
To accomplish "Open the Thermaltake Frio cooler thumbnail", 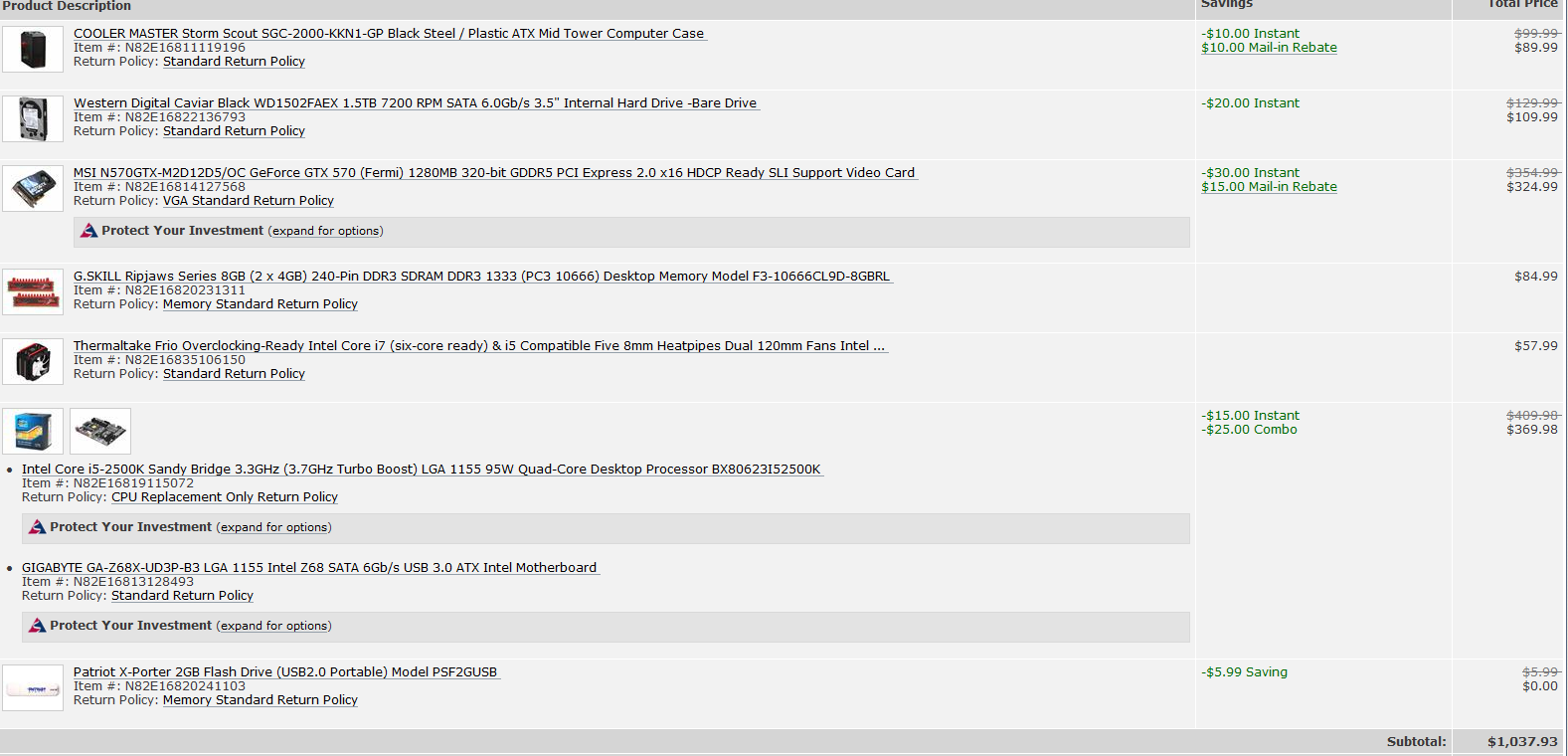I will coord(33,361).
